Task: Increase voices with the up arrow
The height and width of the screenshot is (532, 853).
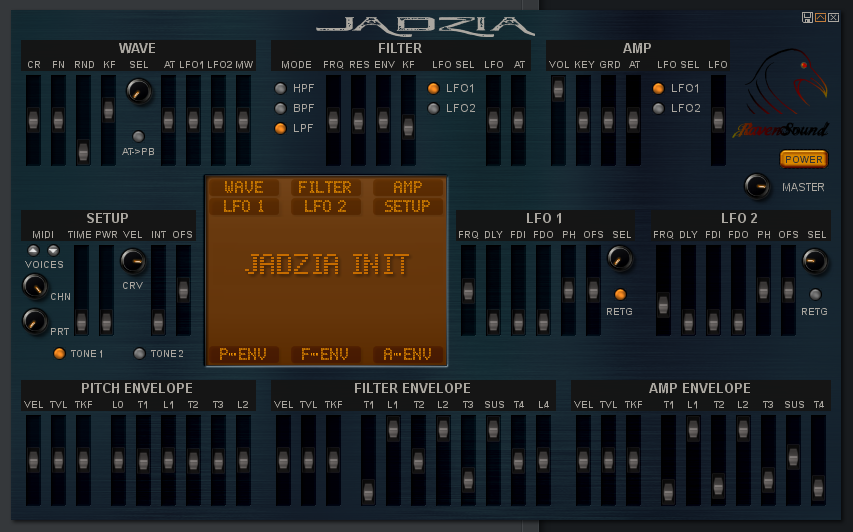Action: tap(33, 250)
